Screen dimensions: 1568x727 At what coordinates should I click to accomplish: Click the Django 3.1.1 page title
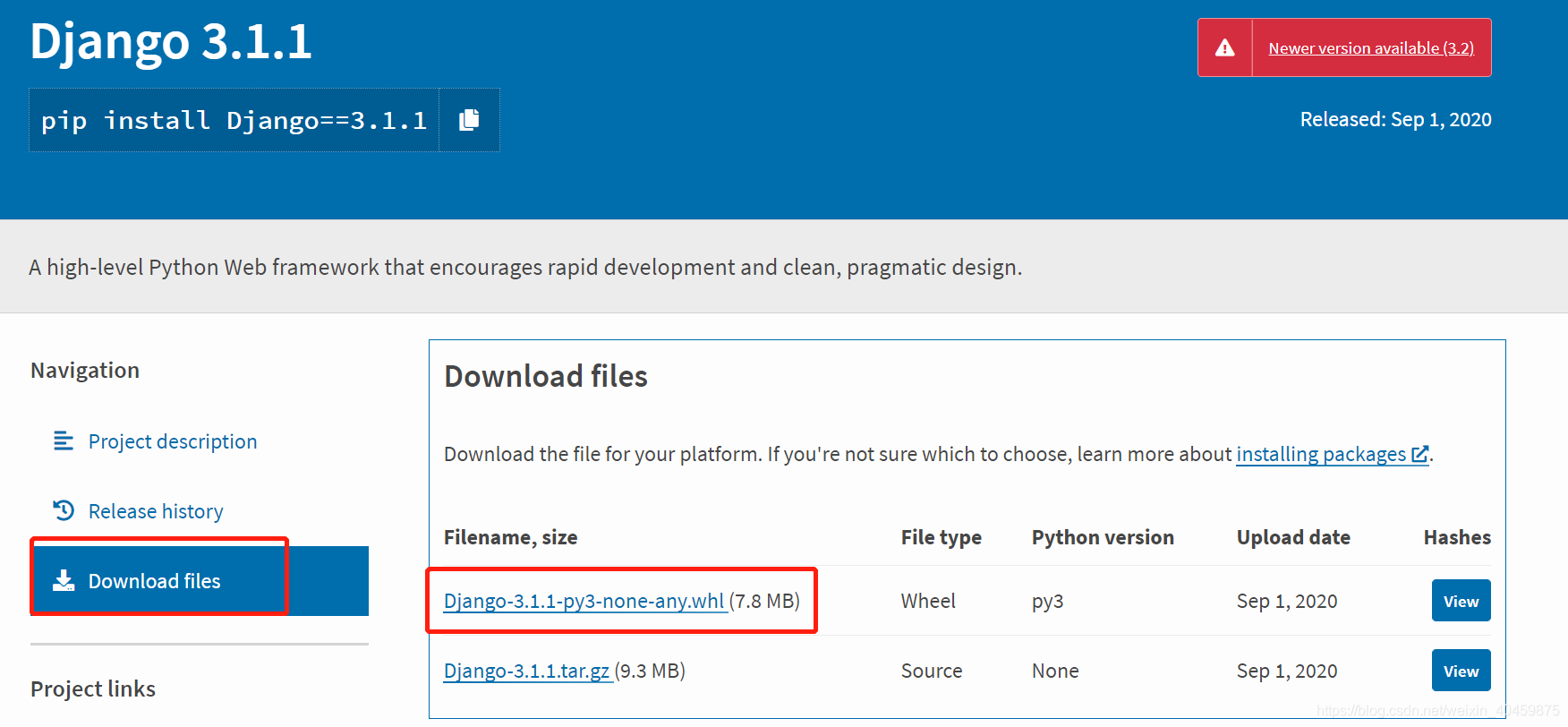pos(171,42)
